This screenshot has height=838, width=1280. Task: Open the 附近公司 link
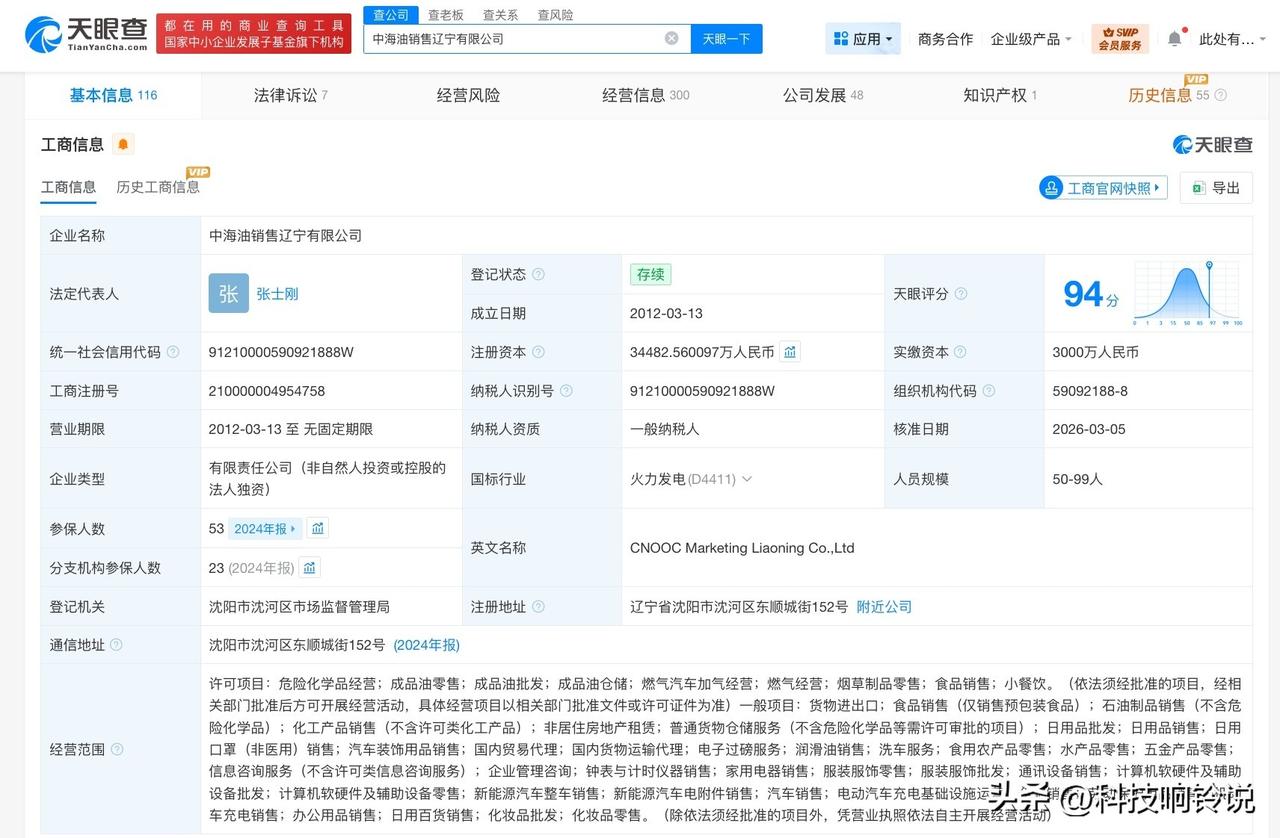coord(883,606)
